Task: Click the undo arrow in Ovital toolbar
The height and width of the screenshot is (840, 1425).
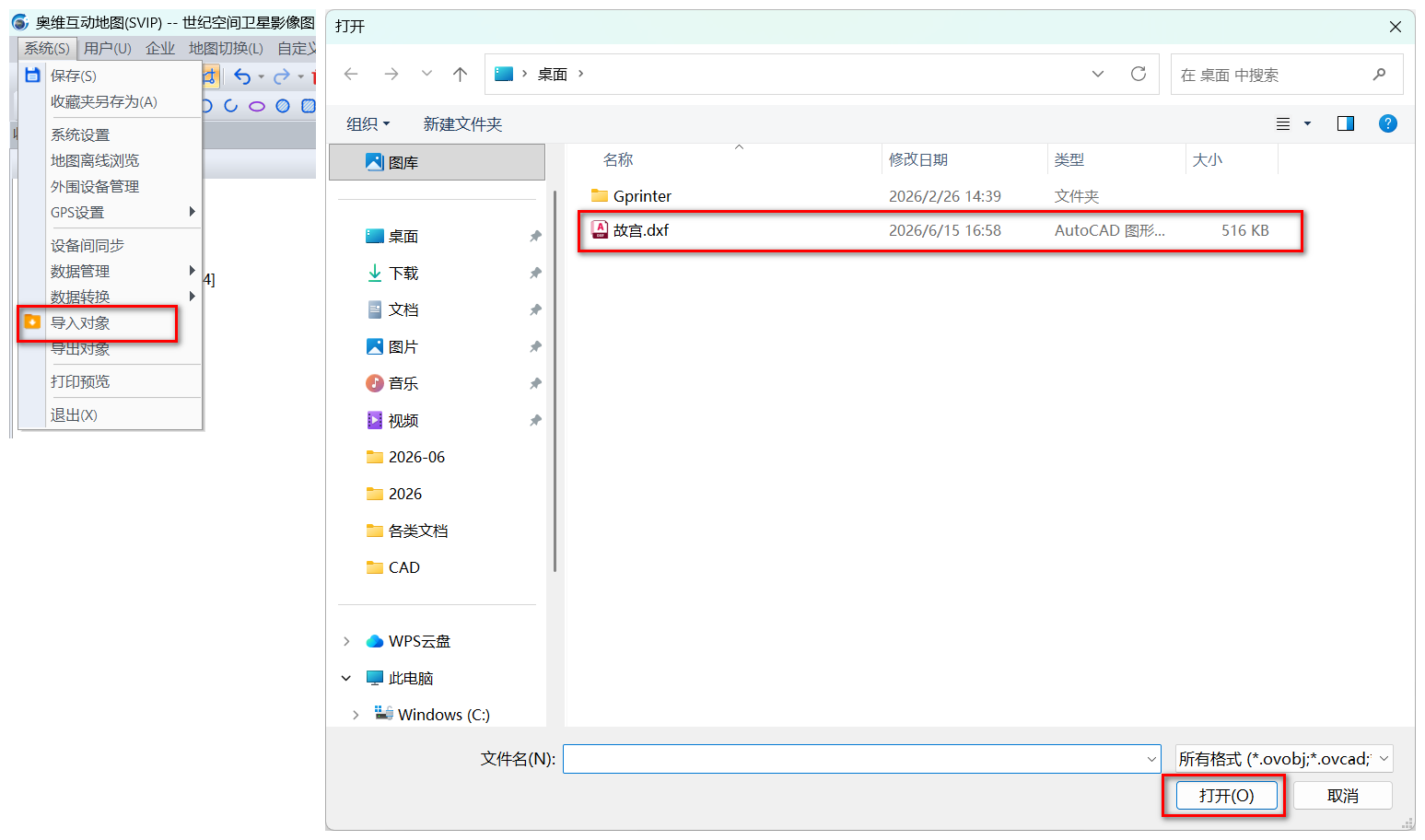Action: pos(242,76)
